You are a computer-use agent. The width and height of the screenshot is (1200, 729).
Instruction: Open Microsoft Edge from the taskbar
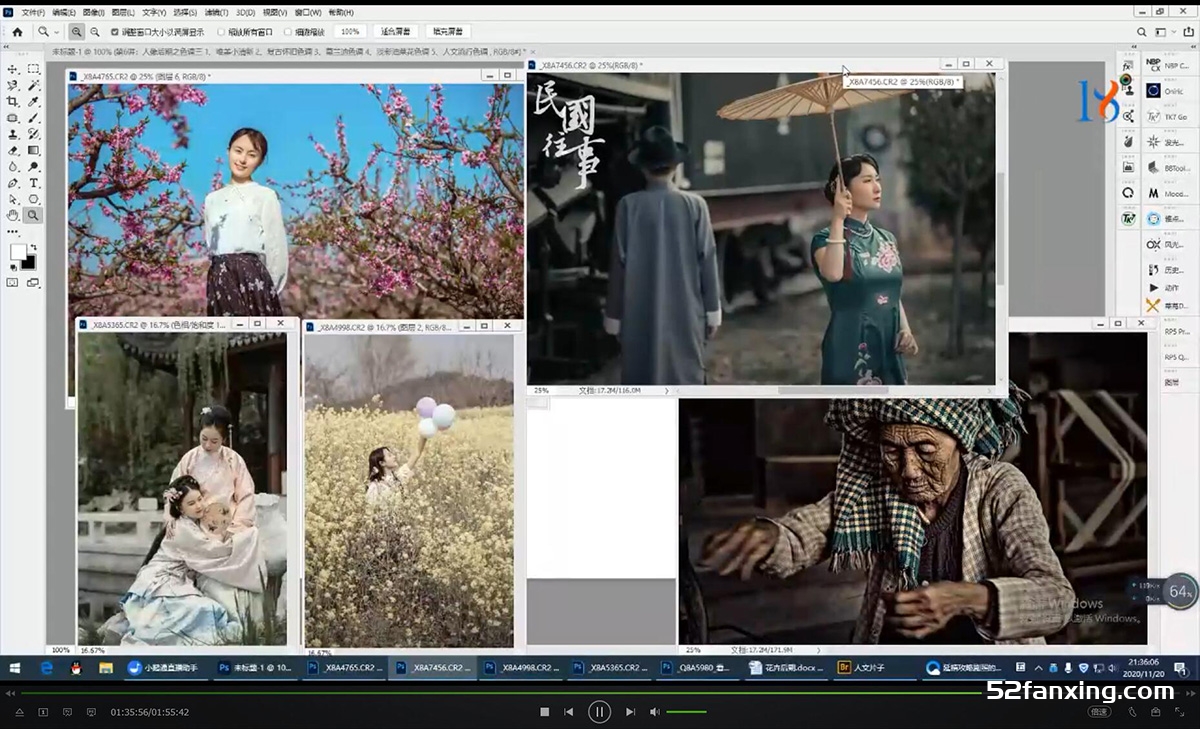point(47,668)
